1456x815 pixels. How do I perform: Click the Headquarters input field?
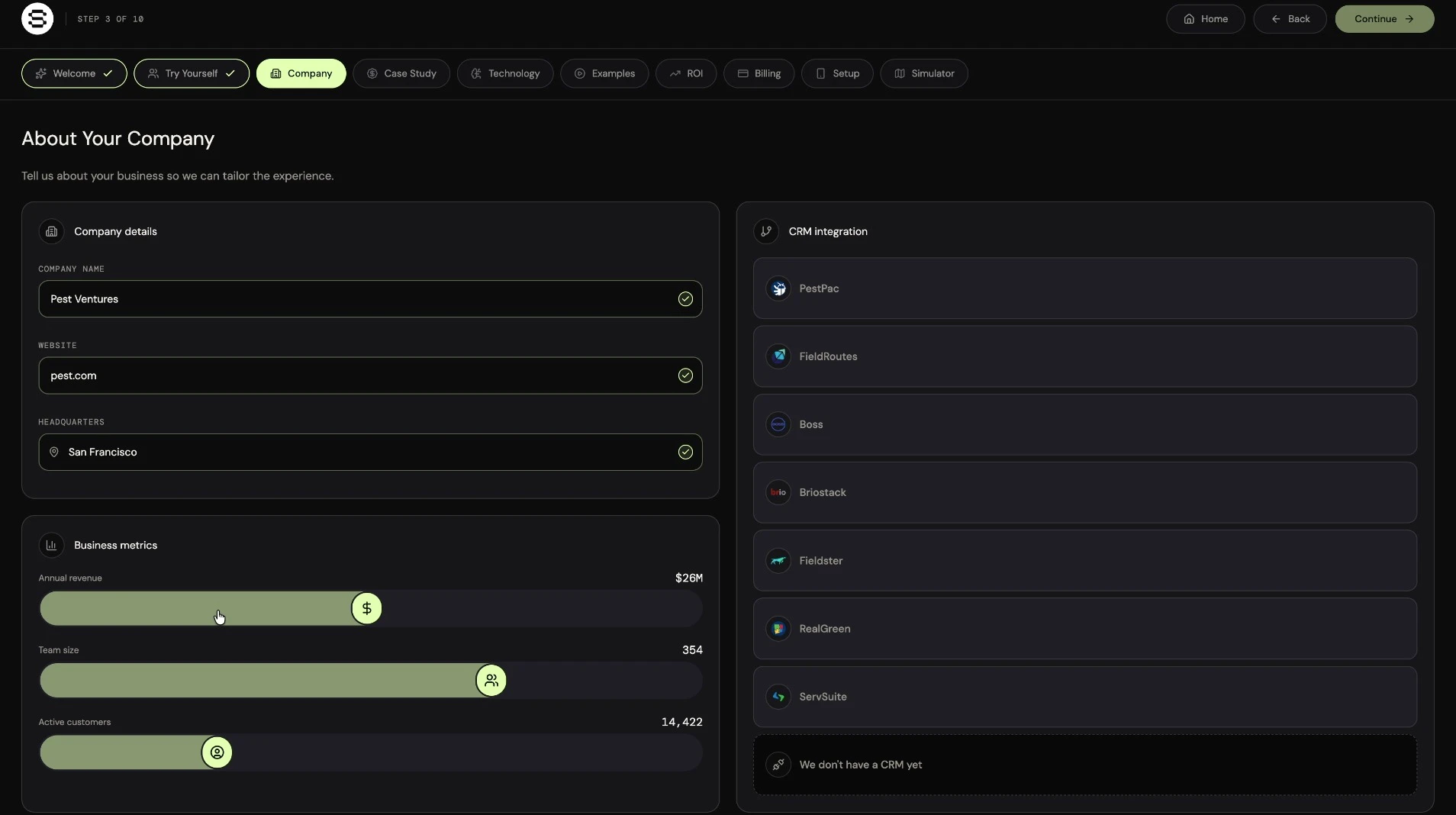[370, 453]
